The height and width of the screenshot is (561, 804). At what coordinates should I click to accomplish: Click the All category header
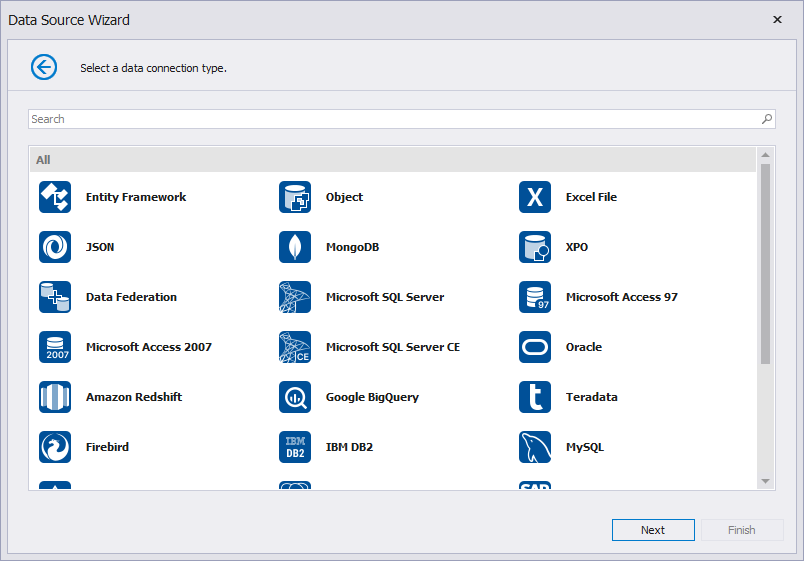pyautogui.click(x=393, y=160)
